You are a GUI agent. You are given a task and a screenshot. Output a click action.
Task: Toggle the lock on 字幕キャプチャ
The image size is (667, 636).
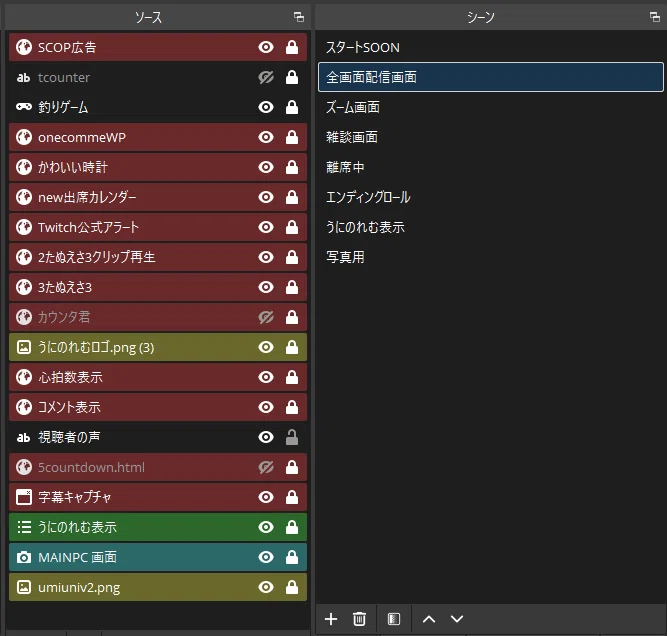coord(292,497)
